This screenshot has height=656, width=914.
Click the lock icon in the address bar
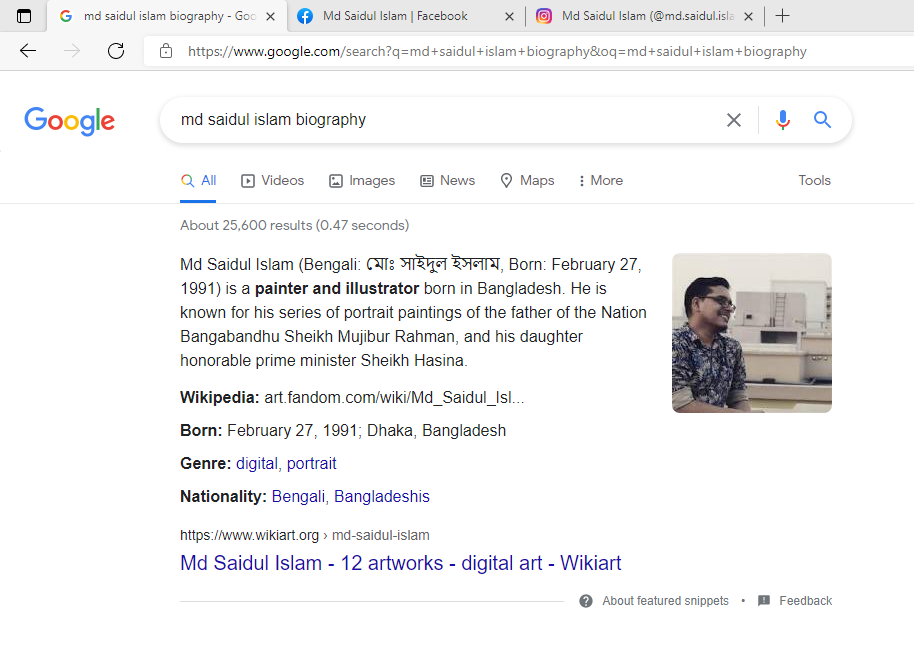point(166,51)
